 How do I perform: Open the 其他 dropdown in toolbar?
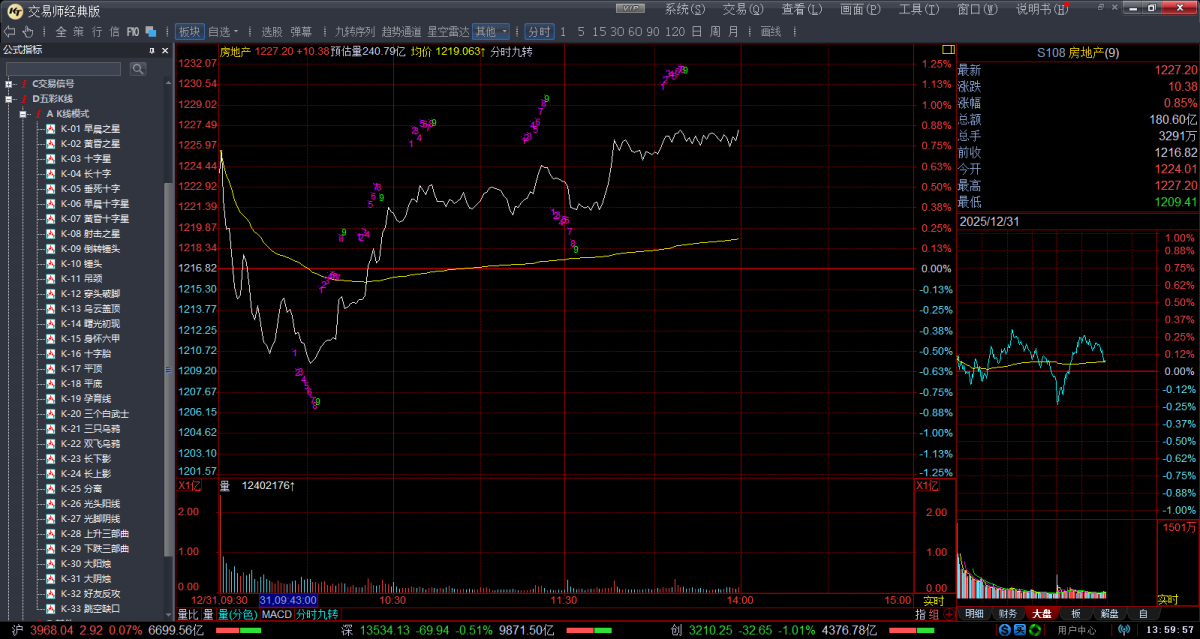(x=490, y=31)
